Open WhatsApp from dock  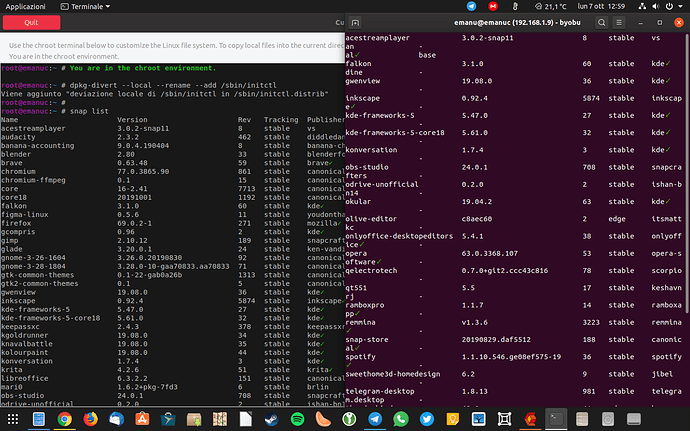point(401,419)
